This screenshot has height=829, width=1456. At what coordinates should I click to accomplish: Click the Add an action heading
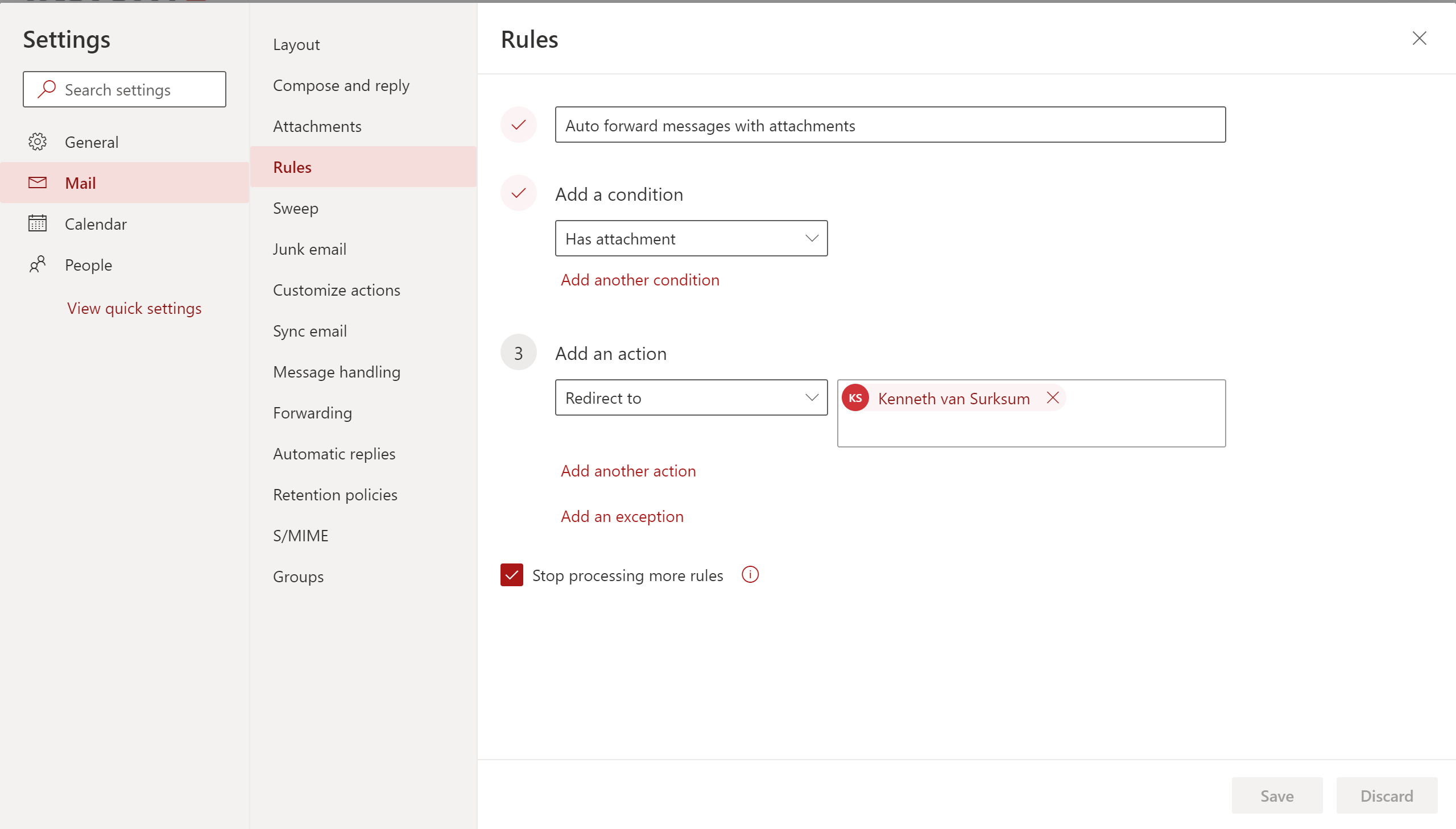tap(610, 354)
